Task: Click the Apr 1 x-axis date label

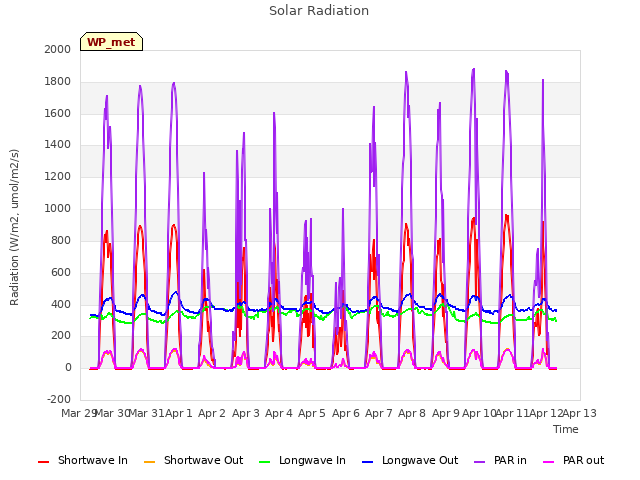Action: tap(178, 413)
